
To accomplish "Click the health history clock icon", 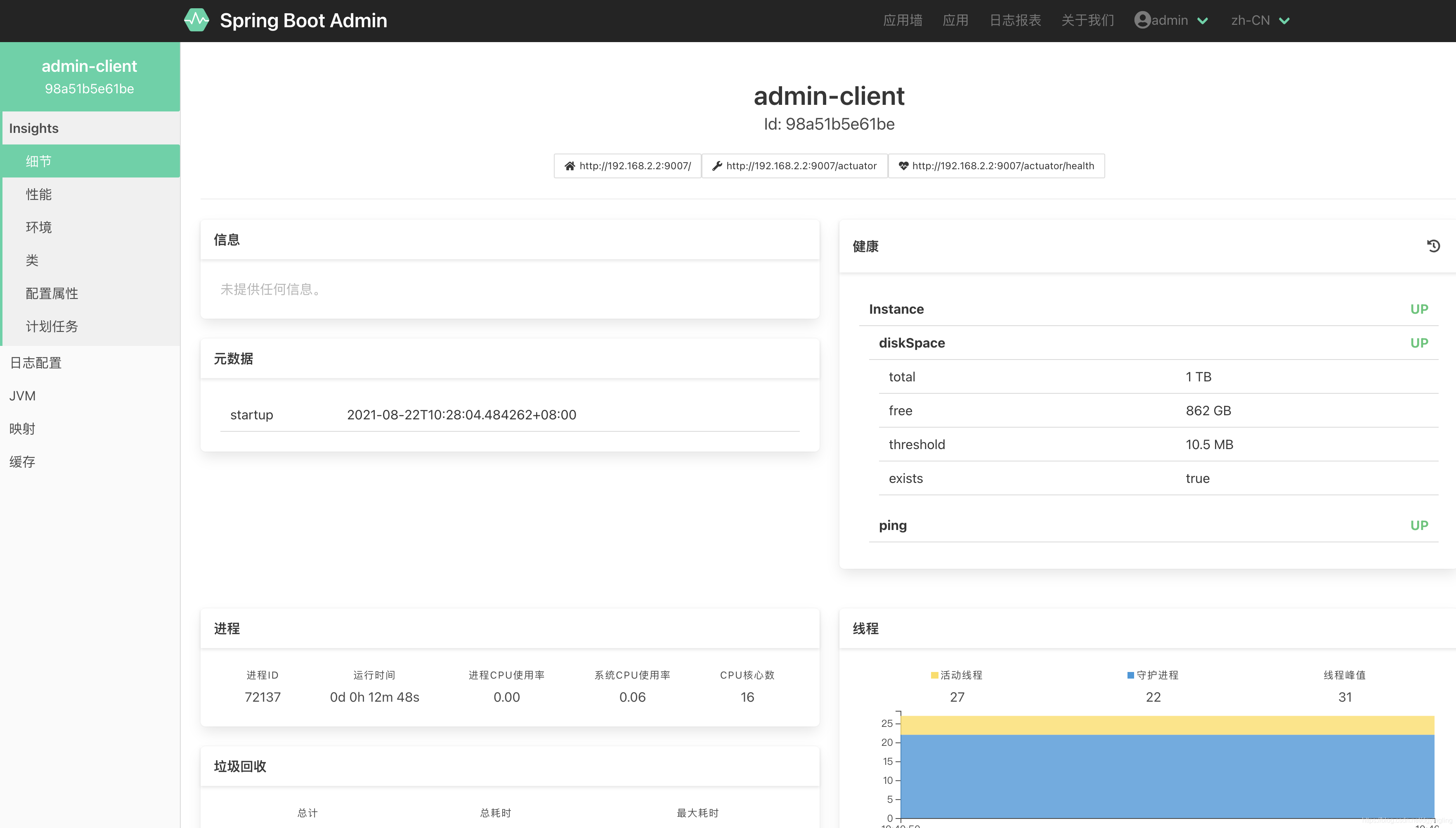I will 1433,246.
